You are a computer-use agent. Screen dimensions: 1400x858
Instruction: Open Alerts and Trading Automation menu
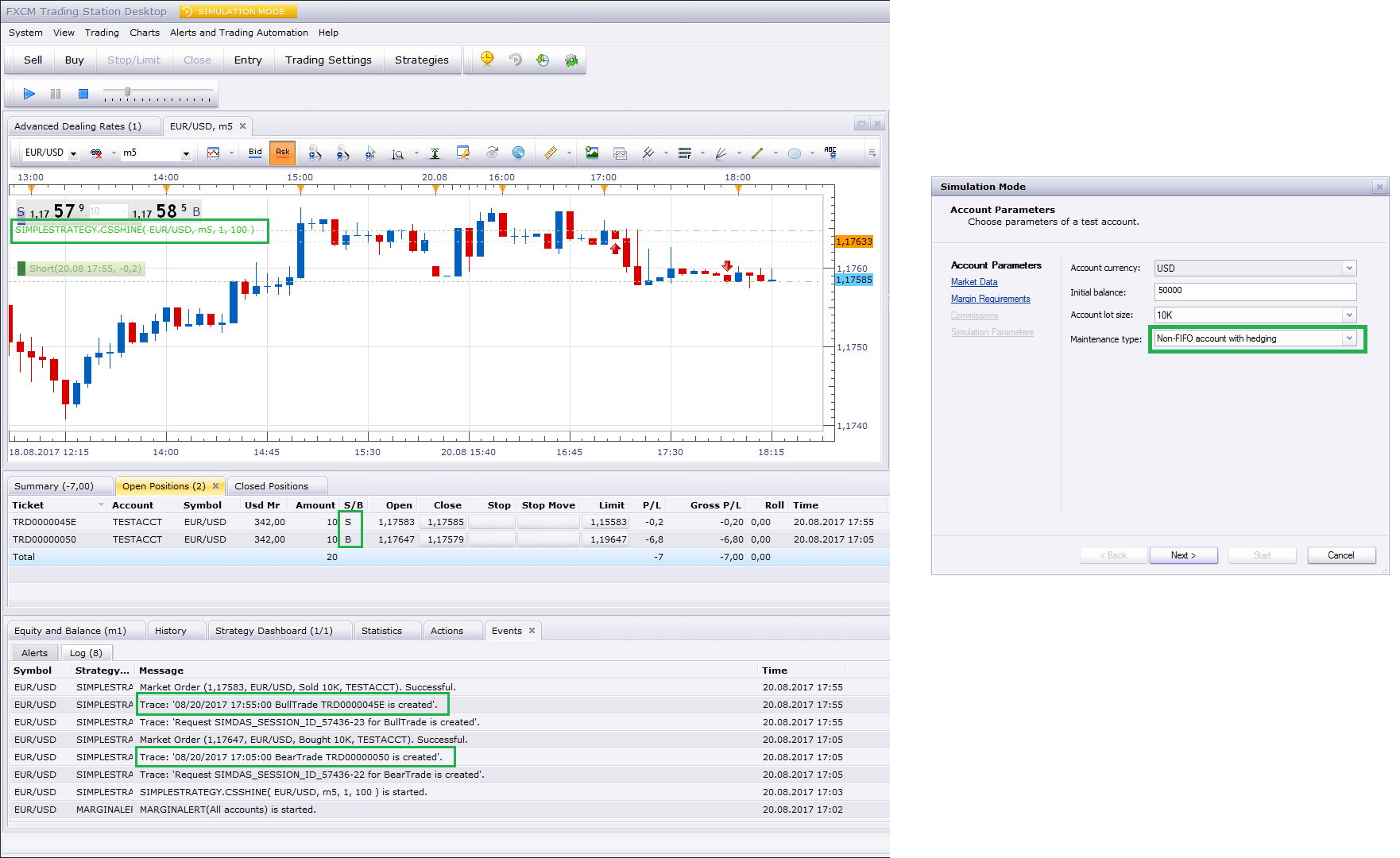239,33
